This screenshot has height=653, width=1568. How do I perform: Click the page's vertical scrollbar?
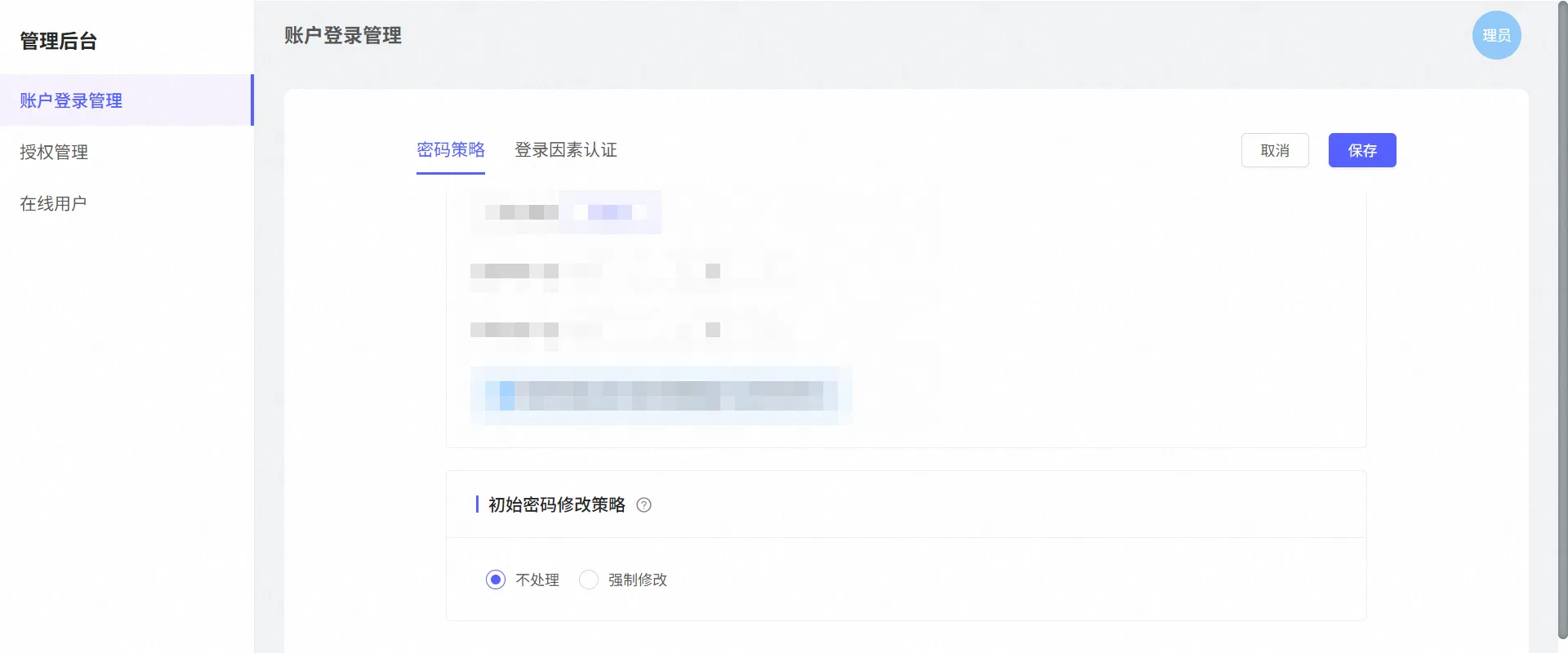coord(1562,320)
